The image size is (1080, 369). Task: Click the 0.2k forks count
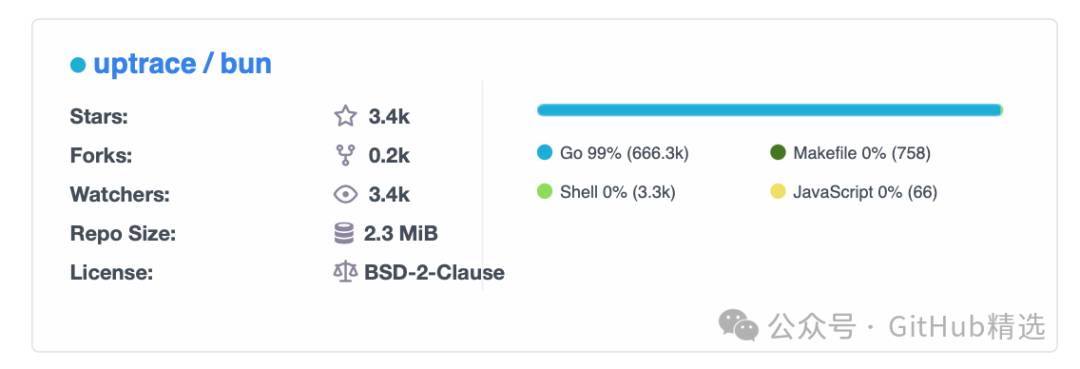pos(389,156)
